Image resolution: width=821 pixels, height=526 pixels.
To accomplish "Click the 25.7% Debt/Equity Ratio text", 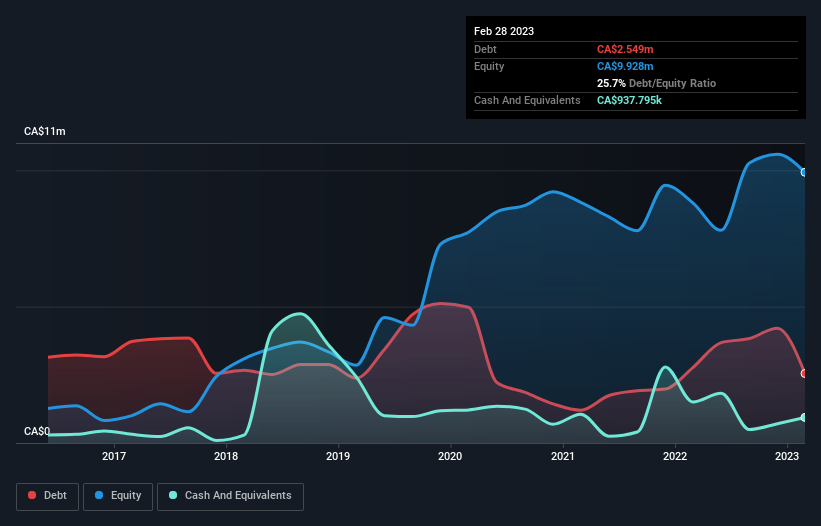I will 656,83.
